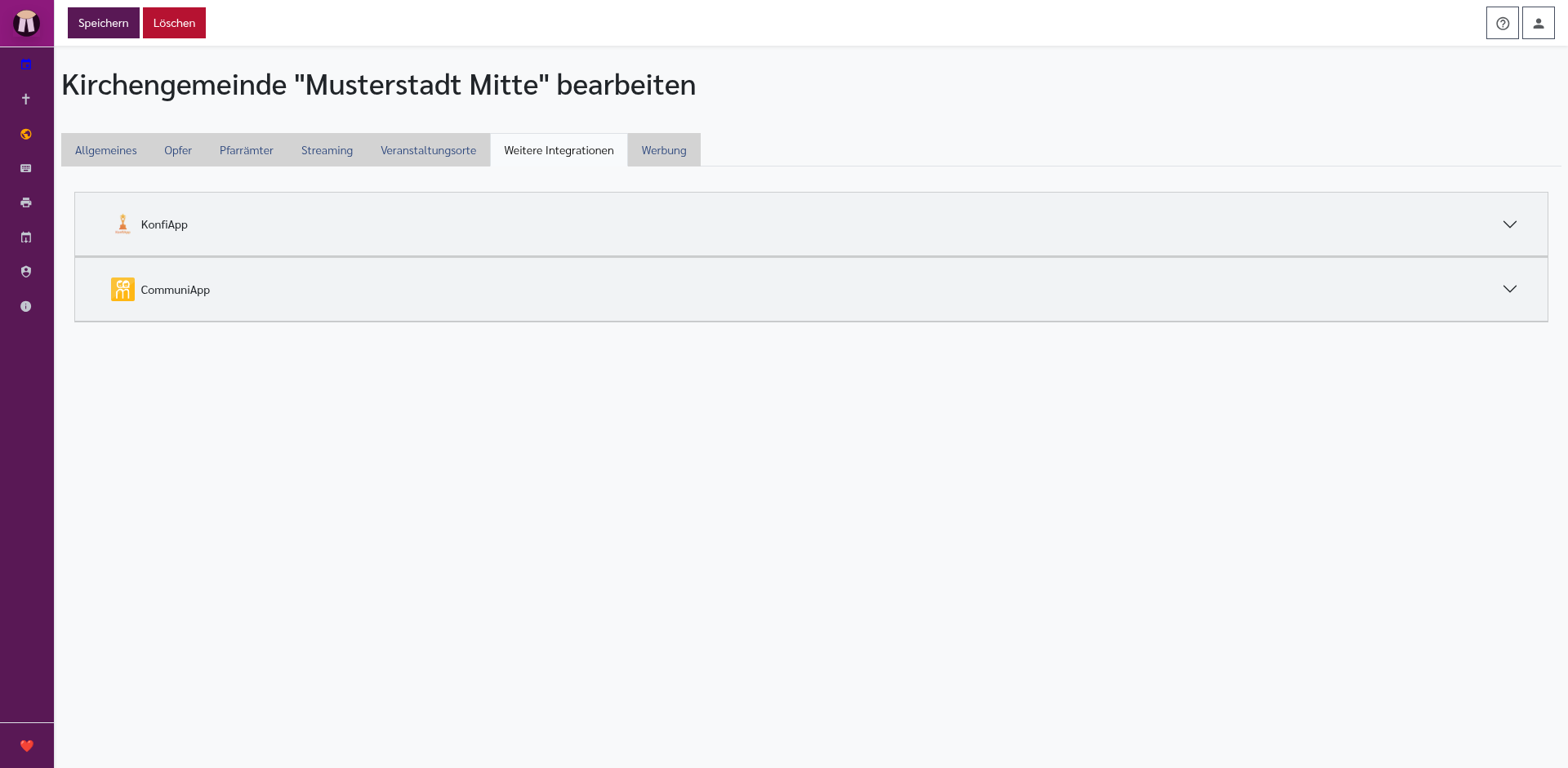Viewport: 1568px width, 768px height.
Task: Open the calendar download sidebar icon
Action: 26,238
